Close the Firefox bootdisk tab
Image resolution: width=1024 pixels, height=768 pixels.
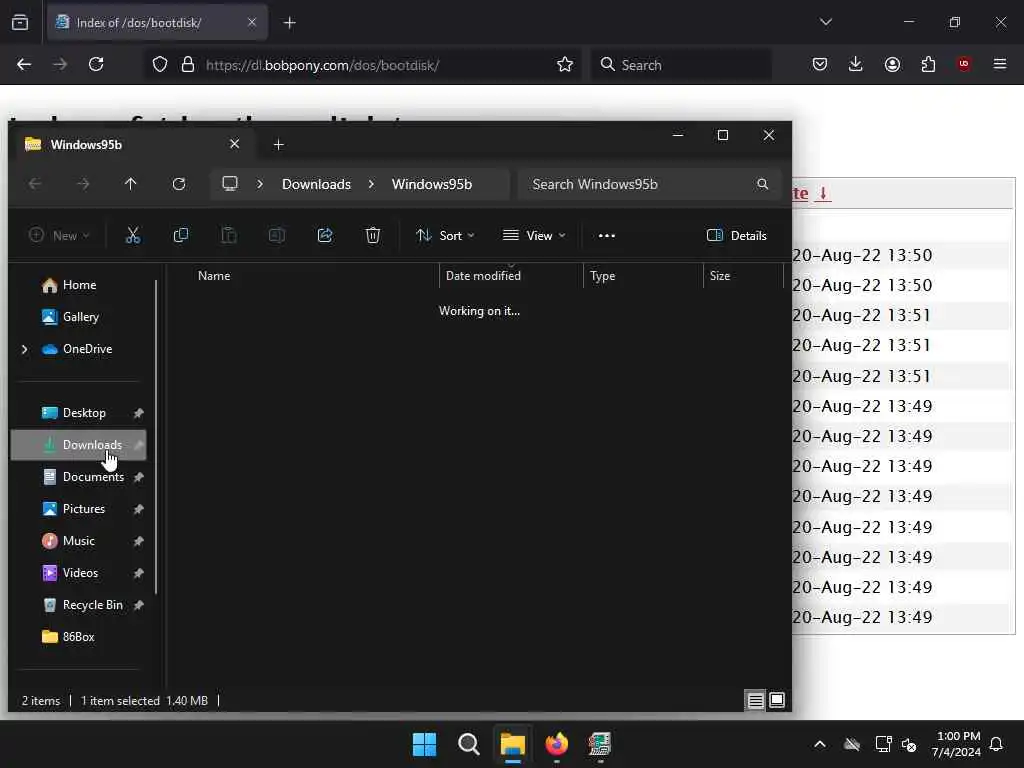pyautogui.click(x=251, y=22)
